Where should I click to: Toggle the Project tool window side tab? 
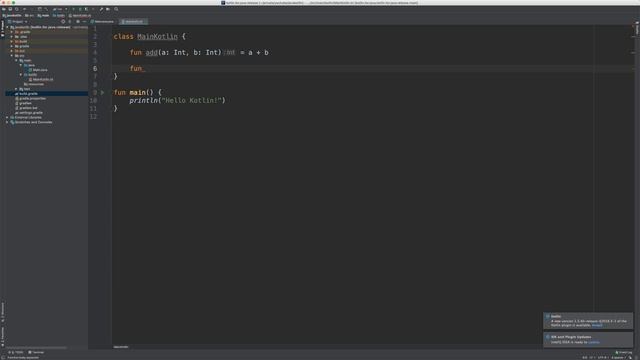point(2,29)
